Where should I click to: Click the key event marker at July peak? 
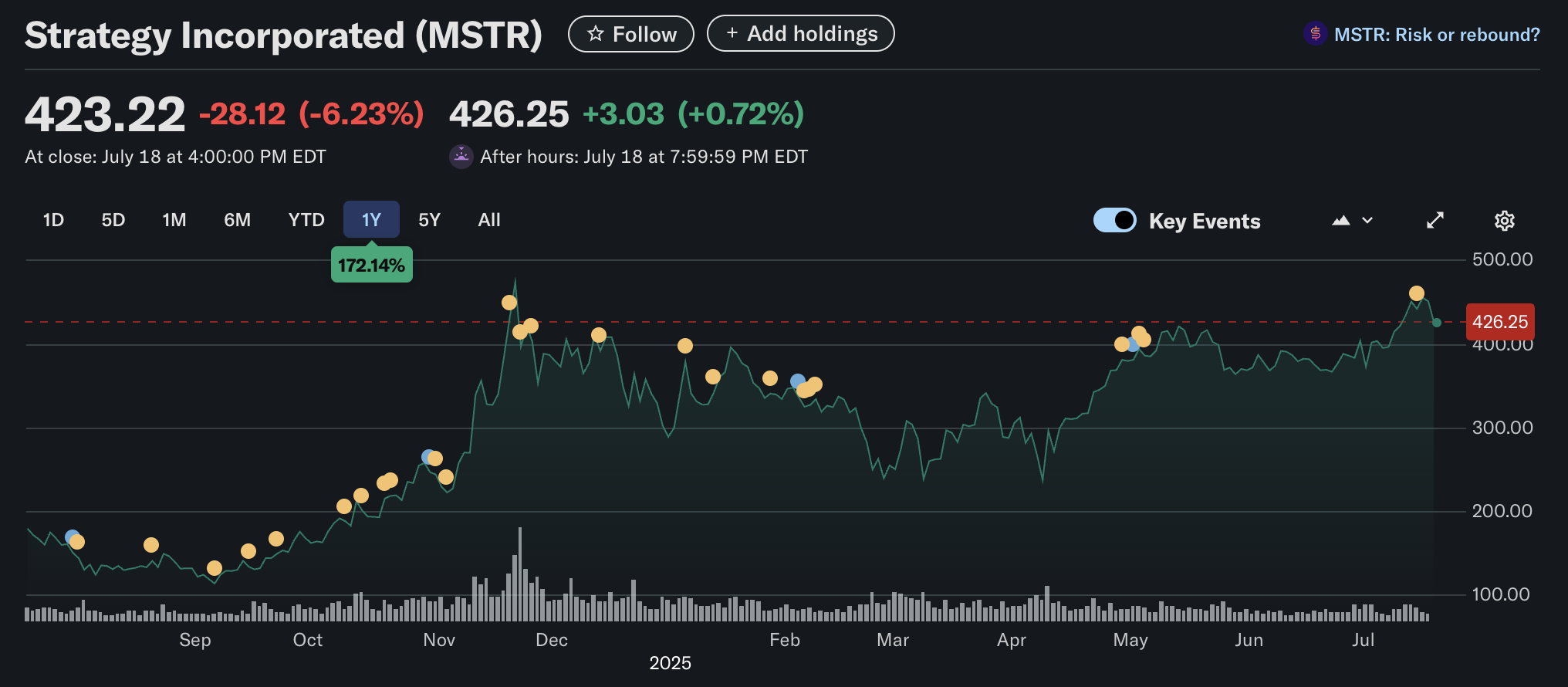[1416, 293]
